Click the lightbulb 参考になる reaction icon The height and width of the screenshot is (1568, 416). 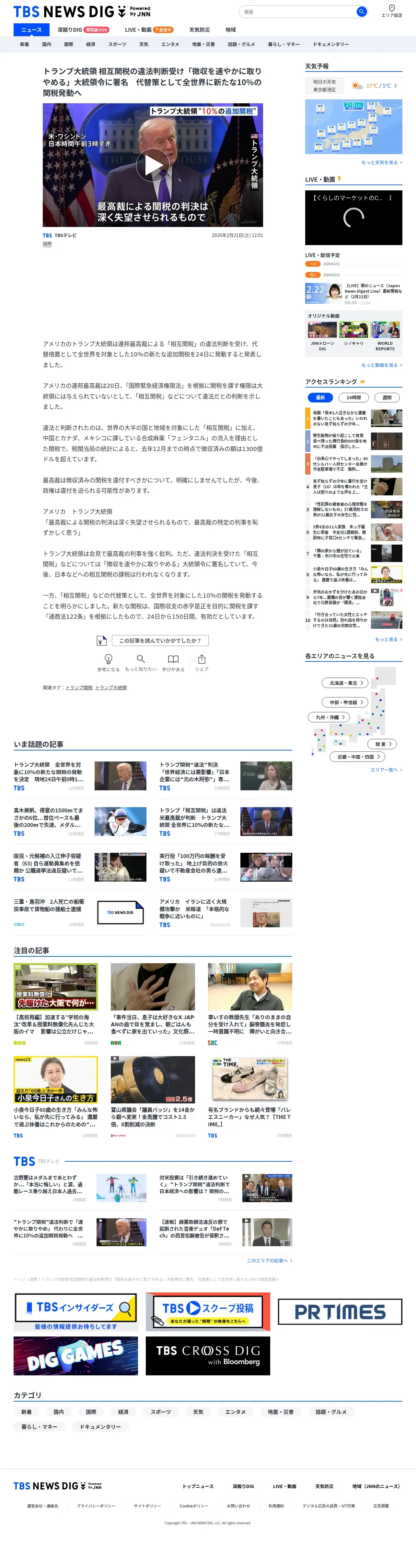click(109, 659)
